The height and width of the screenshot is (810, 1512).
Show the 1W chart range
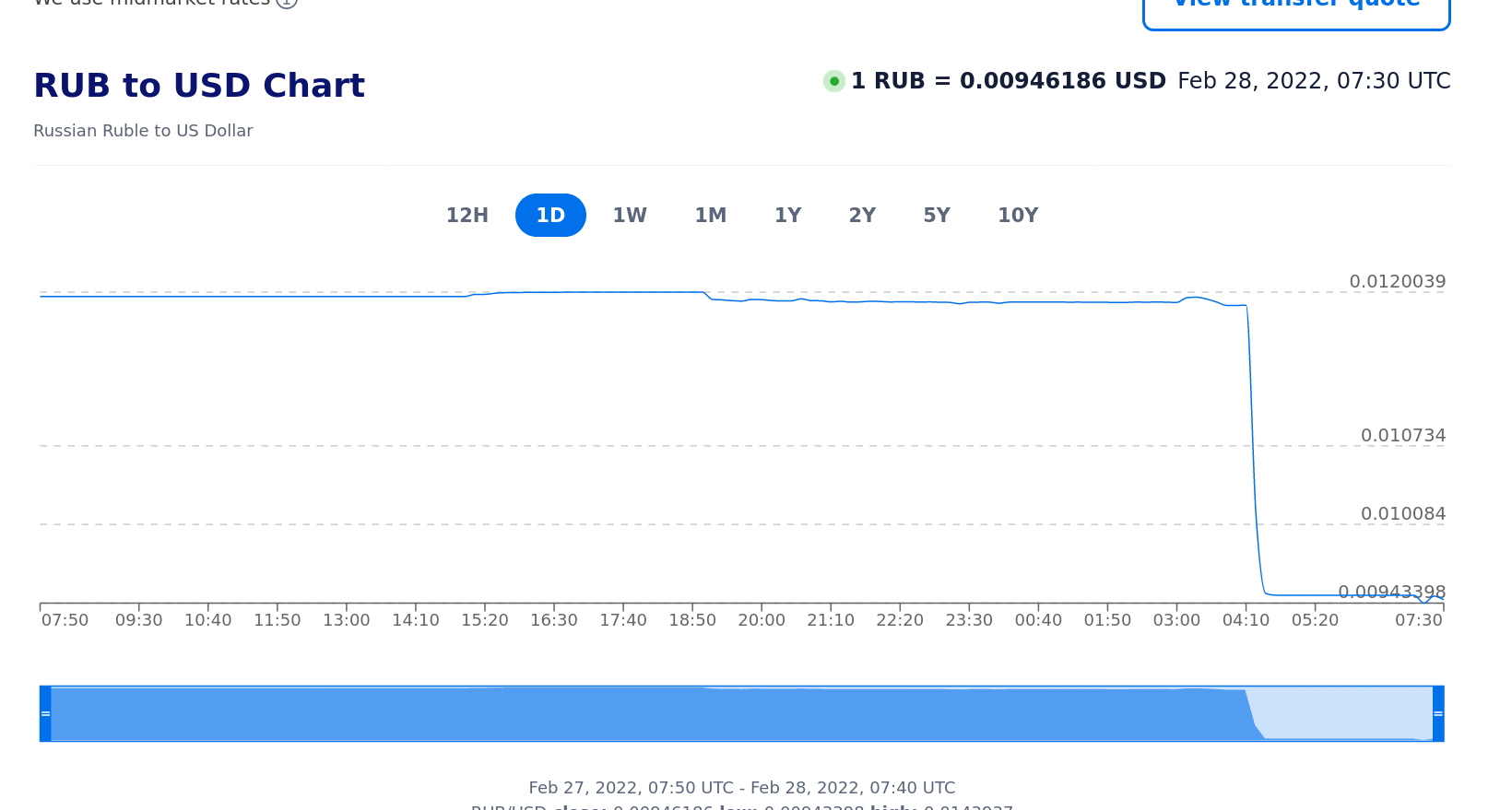[630, 216]
